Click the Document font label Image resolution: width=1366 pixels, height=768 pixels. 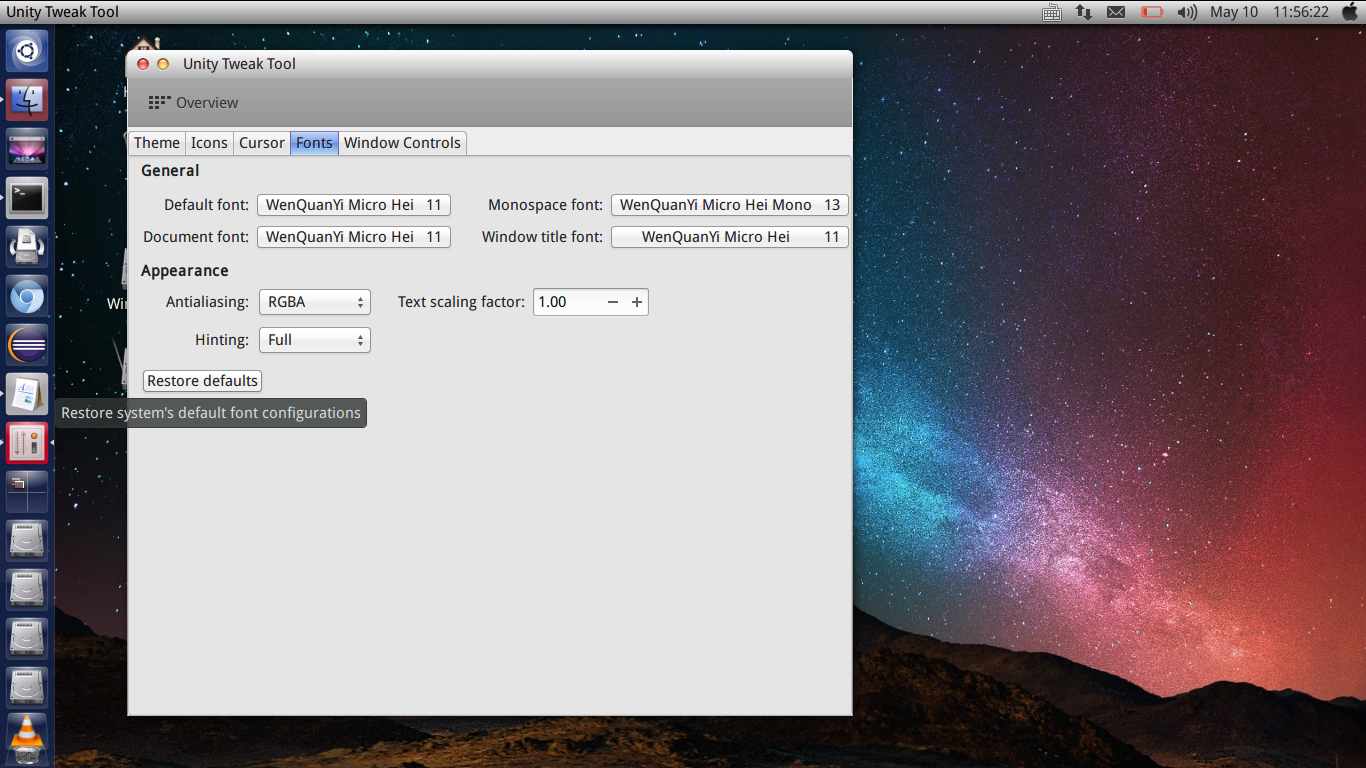(196, 237)
